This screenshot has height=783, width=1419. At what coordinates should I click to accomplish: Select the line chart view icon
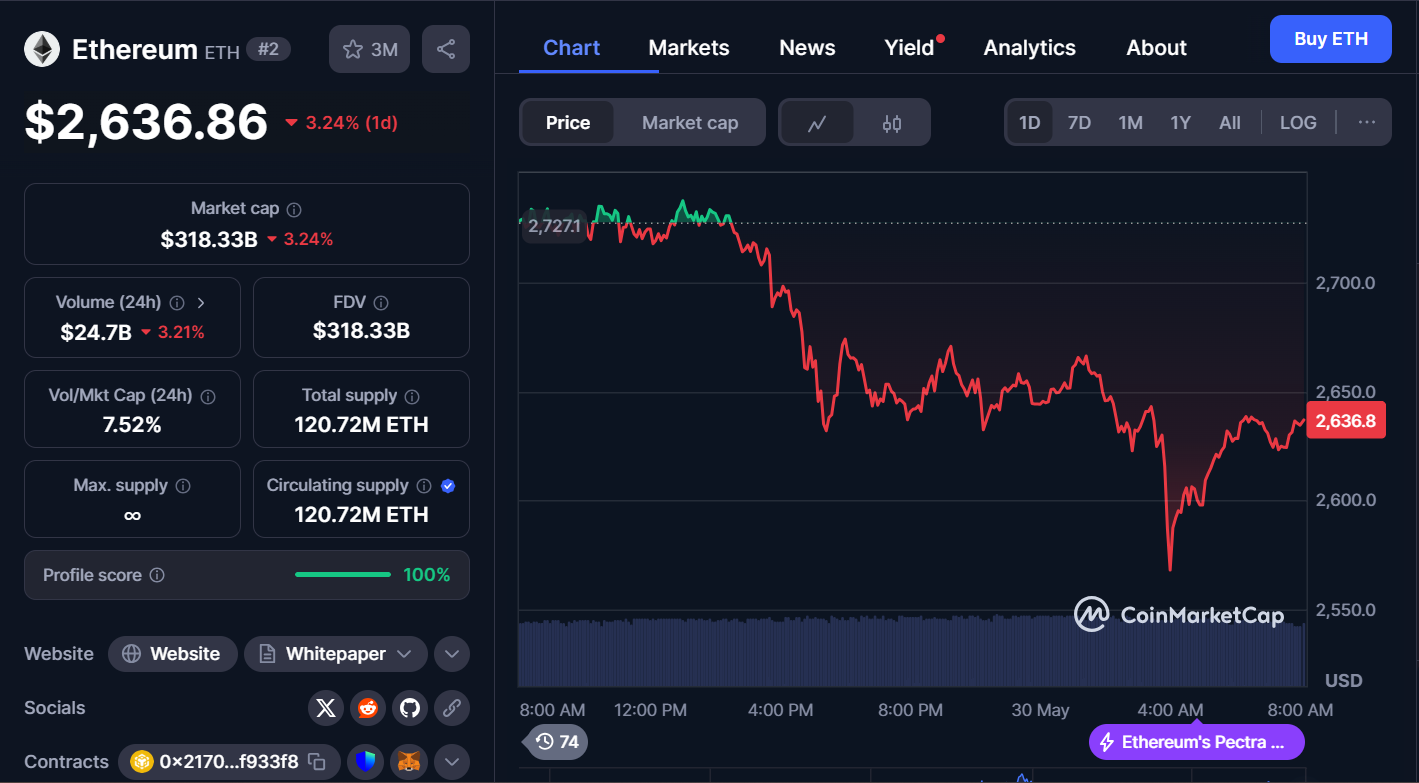coord(817,123)
